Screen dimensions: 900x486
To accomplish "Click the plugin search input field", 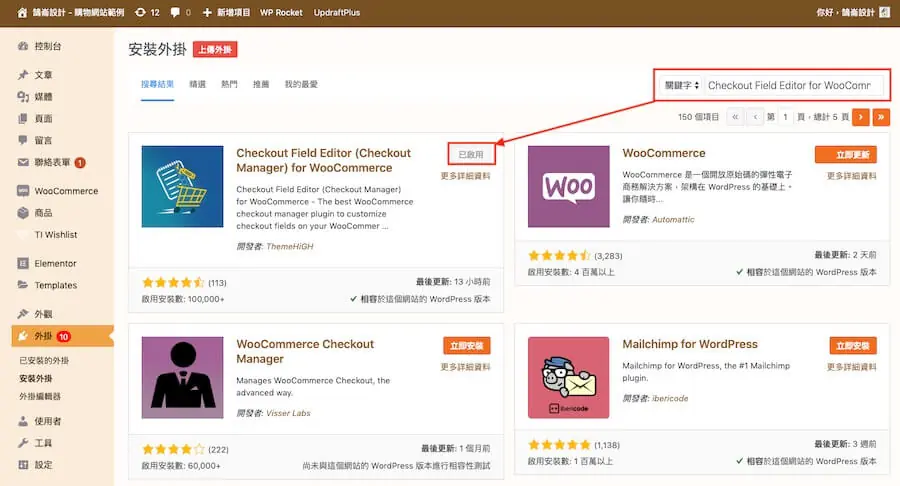I will pyautogui.click(x=794, y=85).
